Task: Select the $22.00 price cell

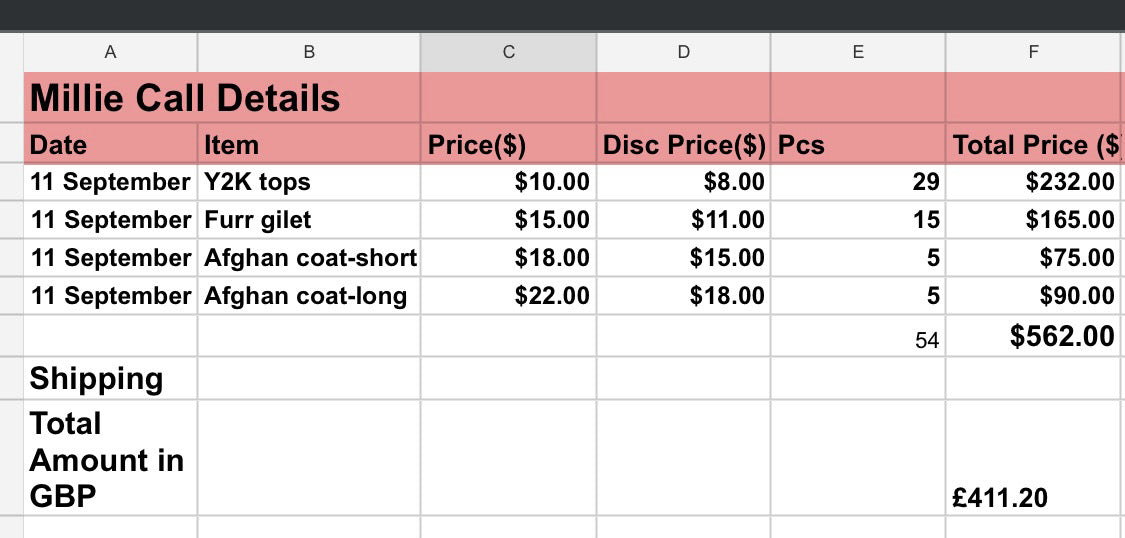Action: 508,296
